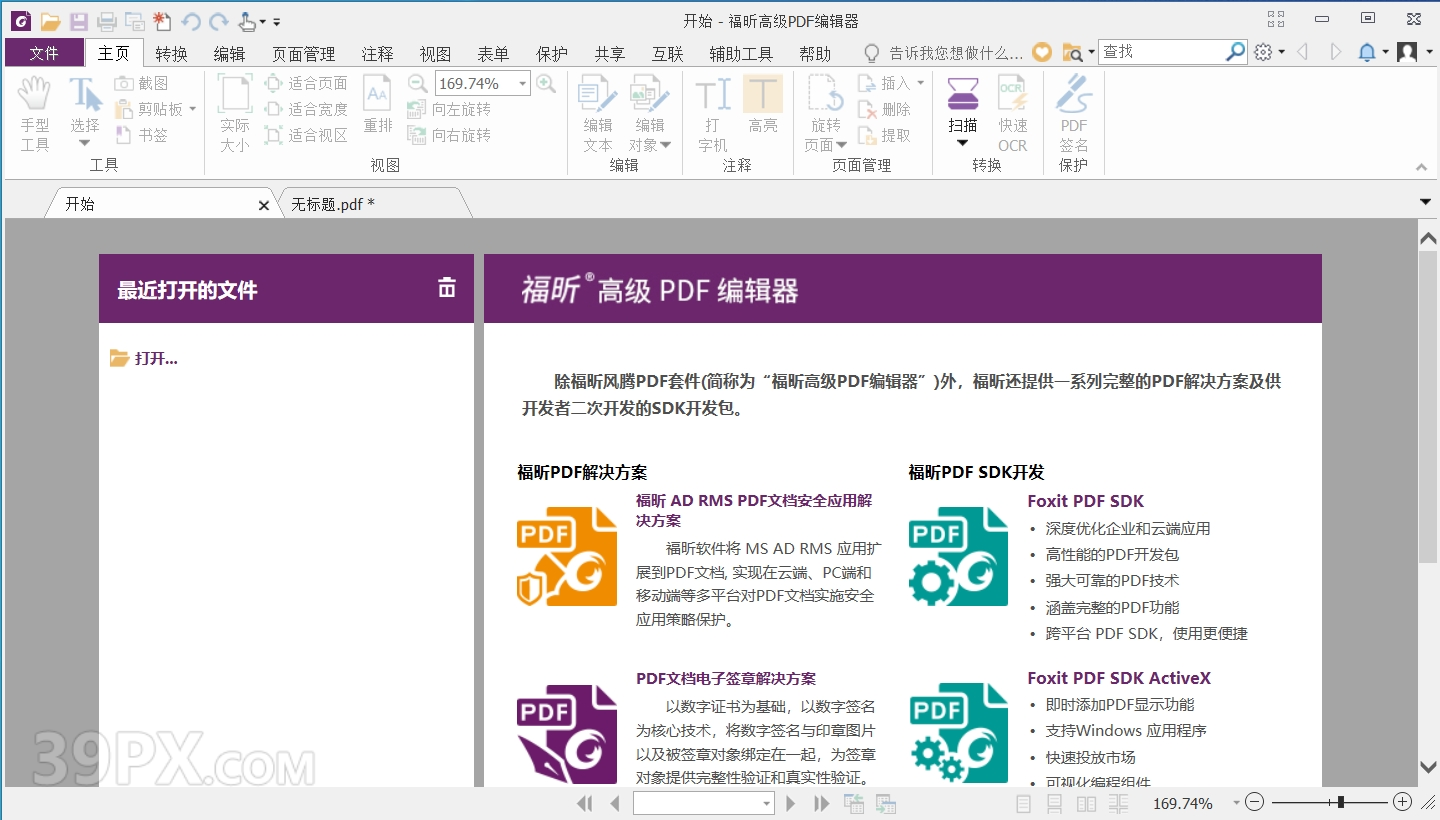This screenshot has height=820, width=1440.
Task: Click the Bookmark (书签) button
Action: pyautogui.click(x=141, y=135)
